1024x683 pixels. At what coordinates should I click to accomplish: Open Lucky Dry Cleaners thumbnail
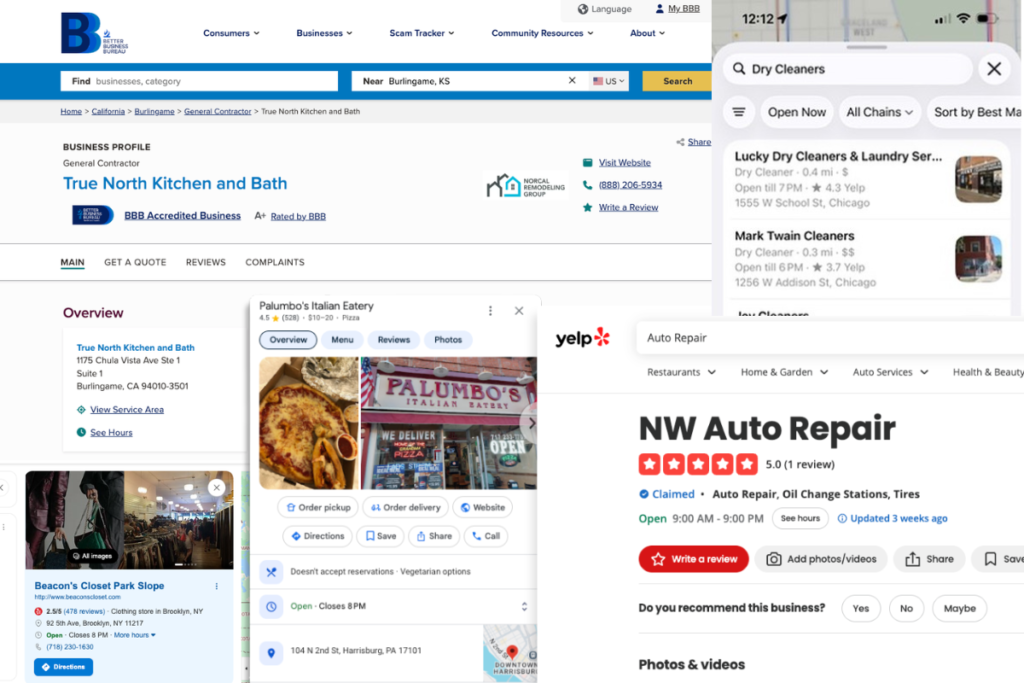click(978, 179)
